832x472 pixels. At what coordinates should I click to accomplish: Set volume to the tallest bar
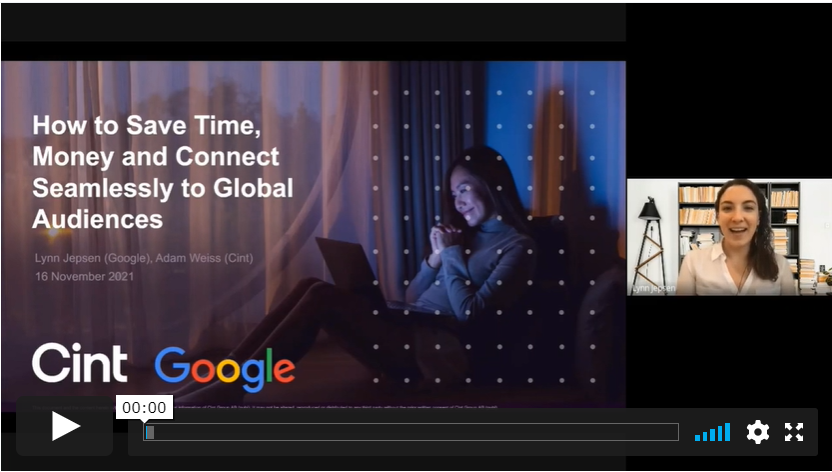point(727,432)
